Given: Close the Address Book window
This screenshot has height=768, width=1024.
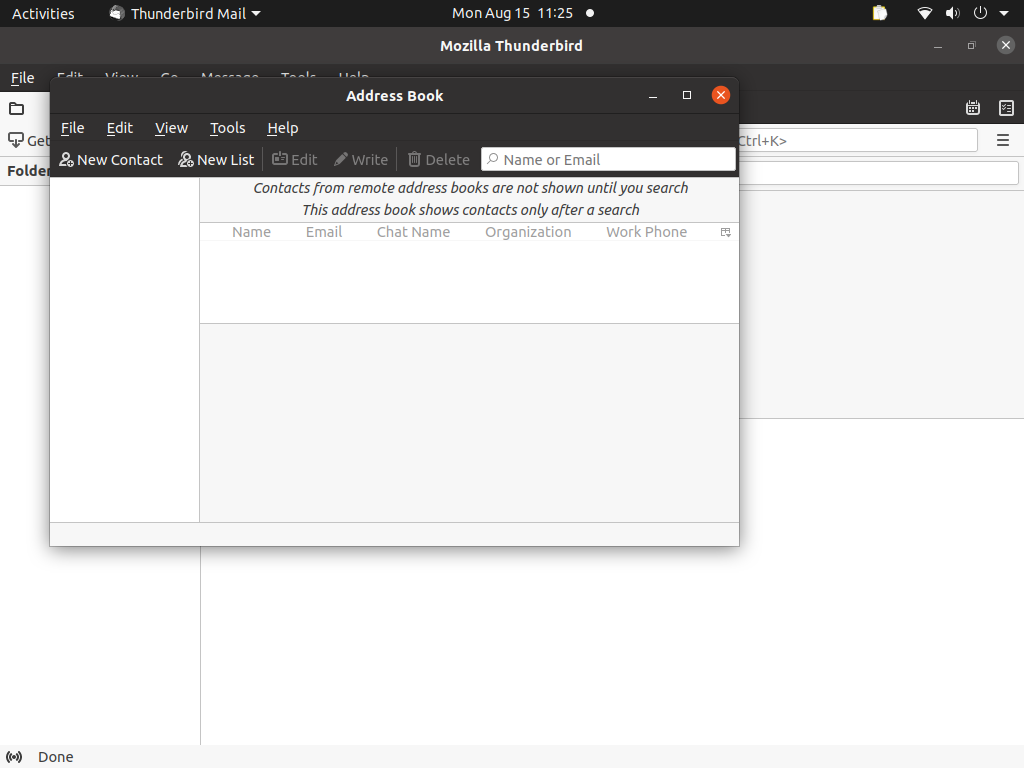Looking at the screenshot, I should pyautogui.click(x=721, y=95).
